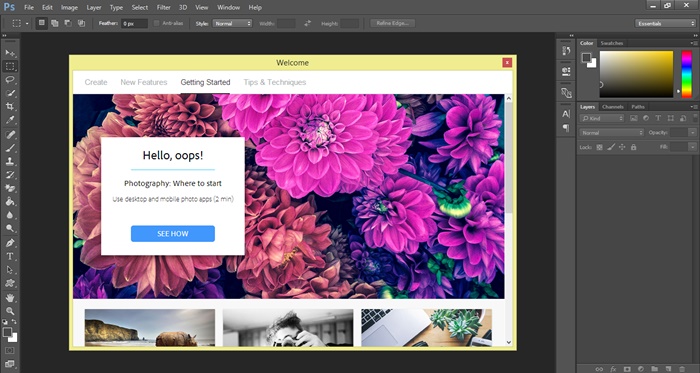Viewport: 700px width, 373px height.
Task: Select the Lasso tool
Action: 10,80
